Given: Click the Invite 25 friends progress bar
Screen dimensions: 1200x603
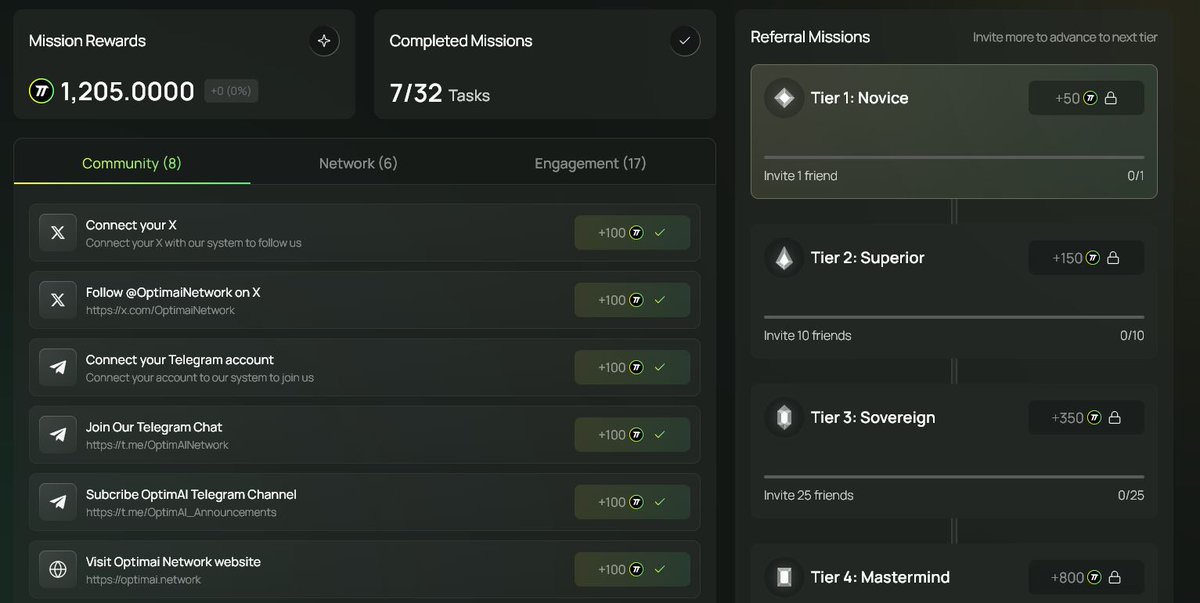Looking at the screenshot, I should tap(954, 477).
